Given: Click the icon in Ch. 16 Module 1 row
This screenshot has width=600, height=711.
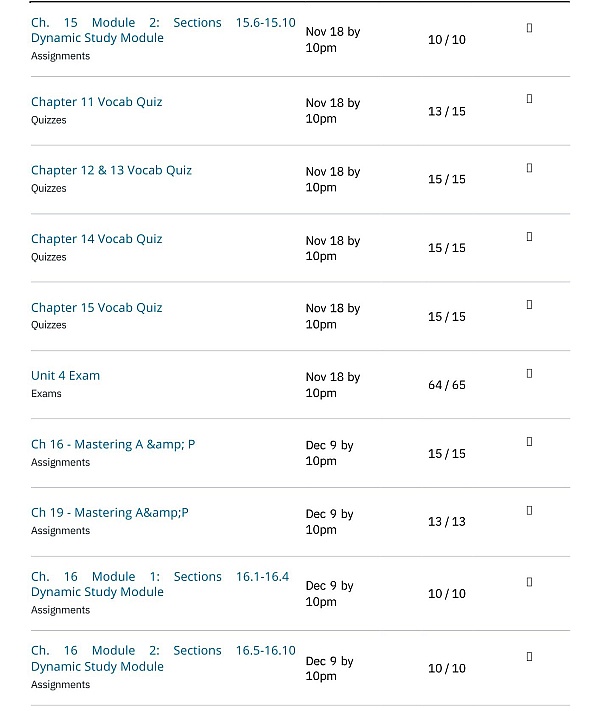Looking at the screenshot, I should coord(529,581).
